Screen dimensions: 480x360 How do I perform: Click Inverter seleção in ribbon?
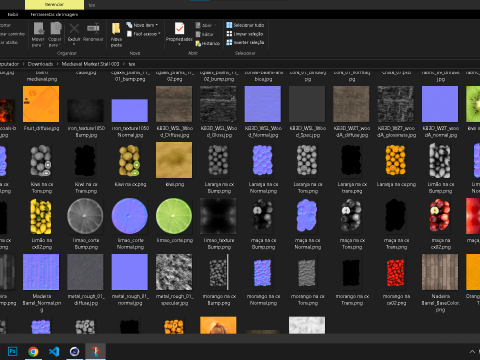245,42
